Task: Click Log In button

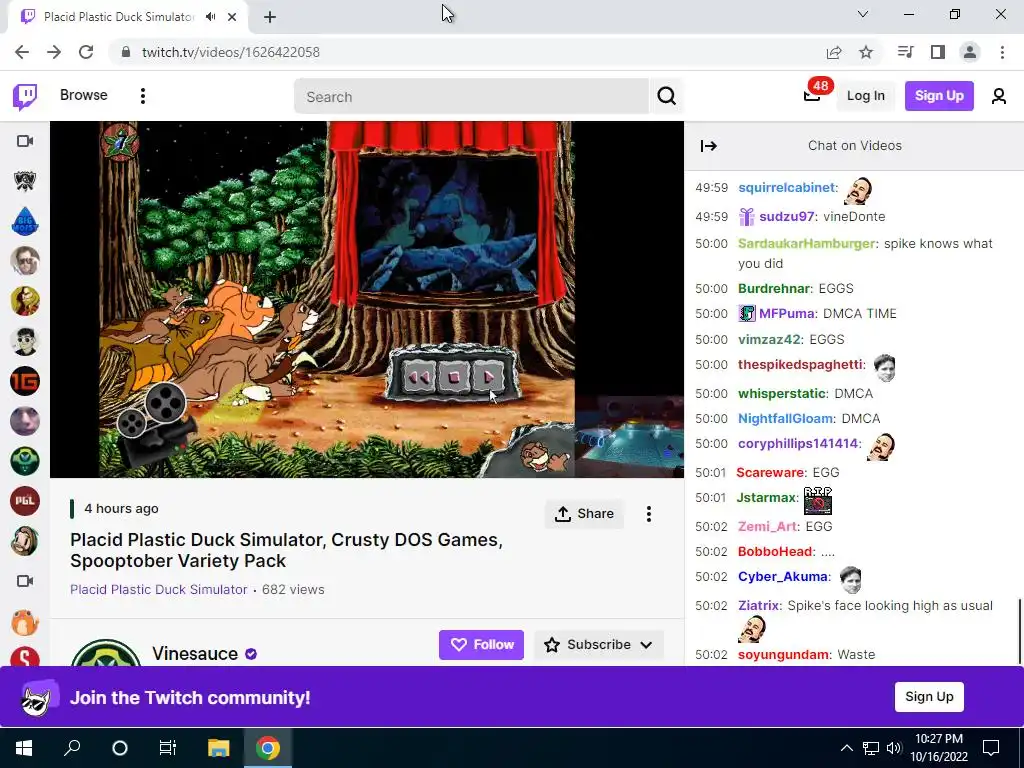Action: click(866, 96)
